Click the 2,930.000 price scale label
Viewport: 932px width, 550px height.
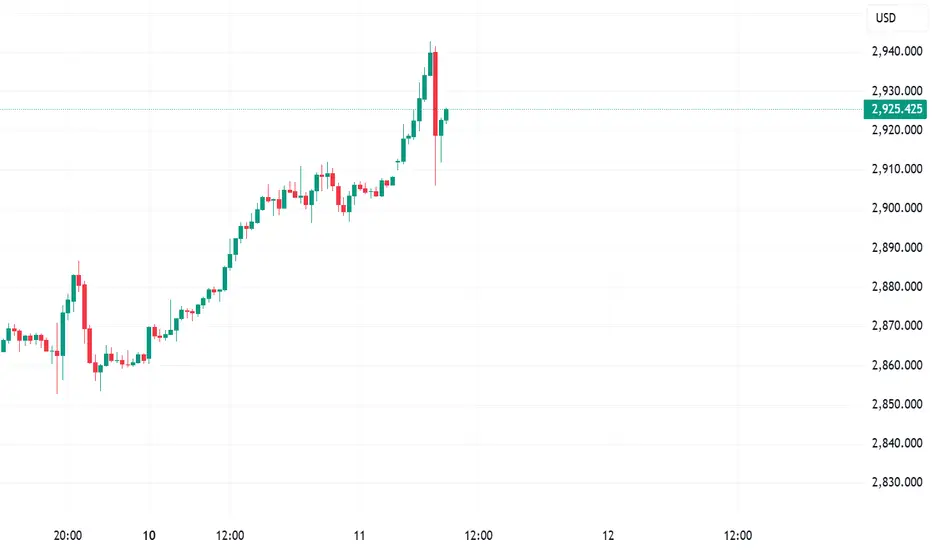point(897,91)
